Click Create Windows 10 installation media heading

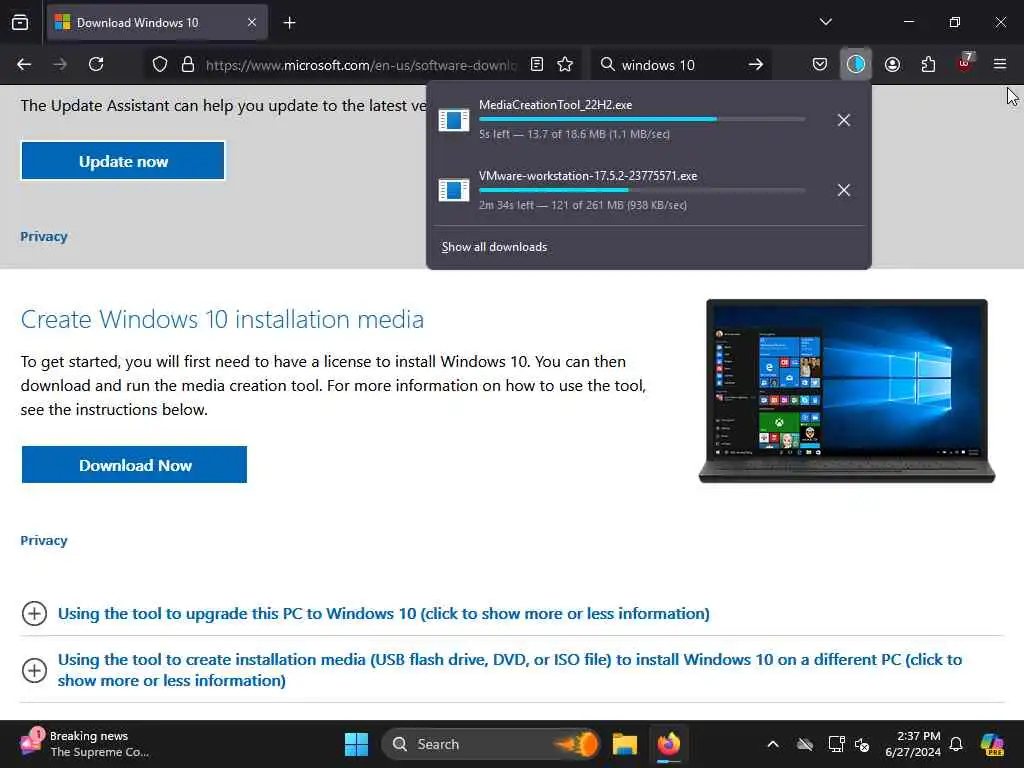click(222, 319)
